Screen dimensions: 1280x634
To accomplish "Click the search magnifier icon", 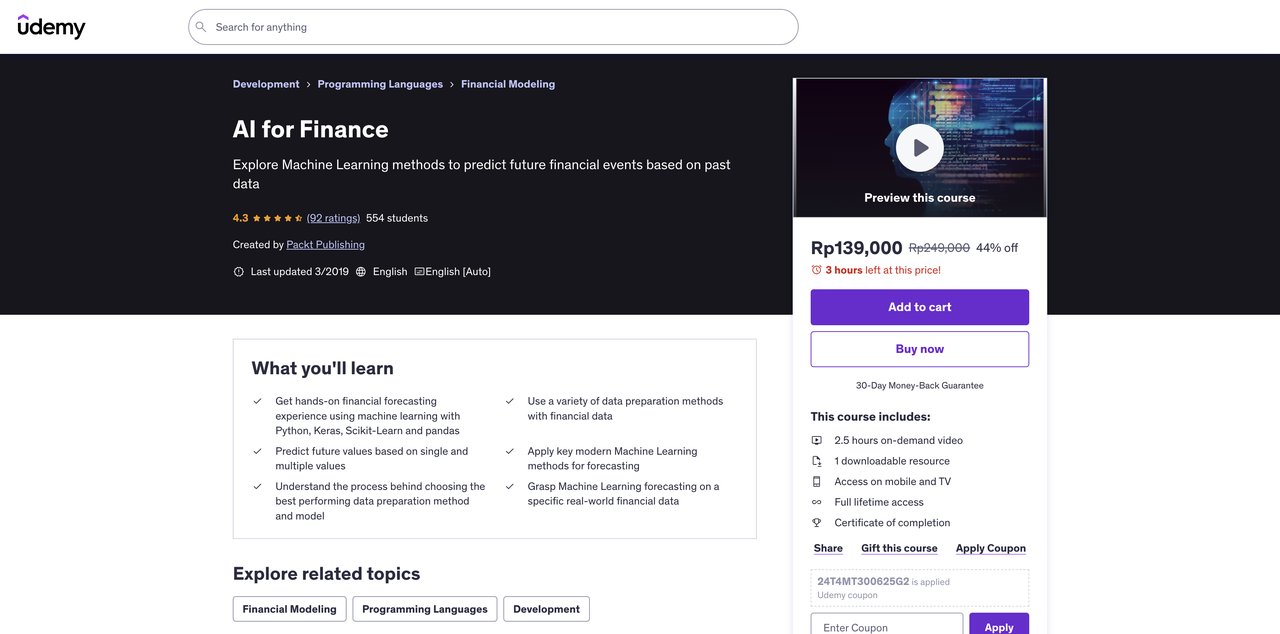I will point(201,27).
